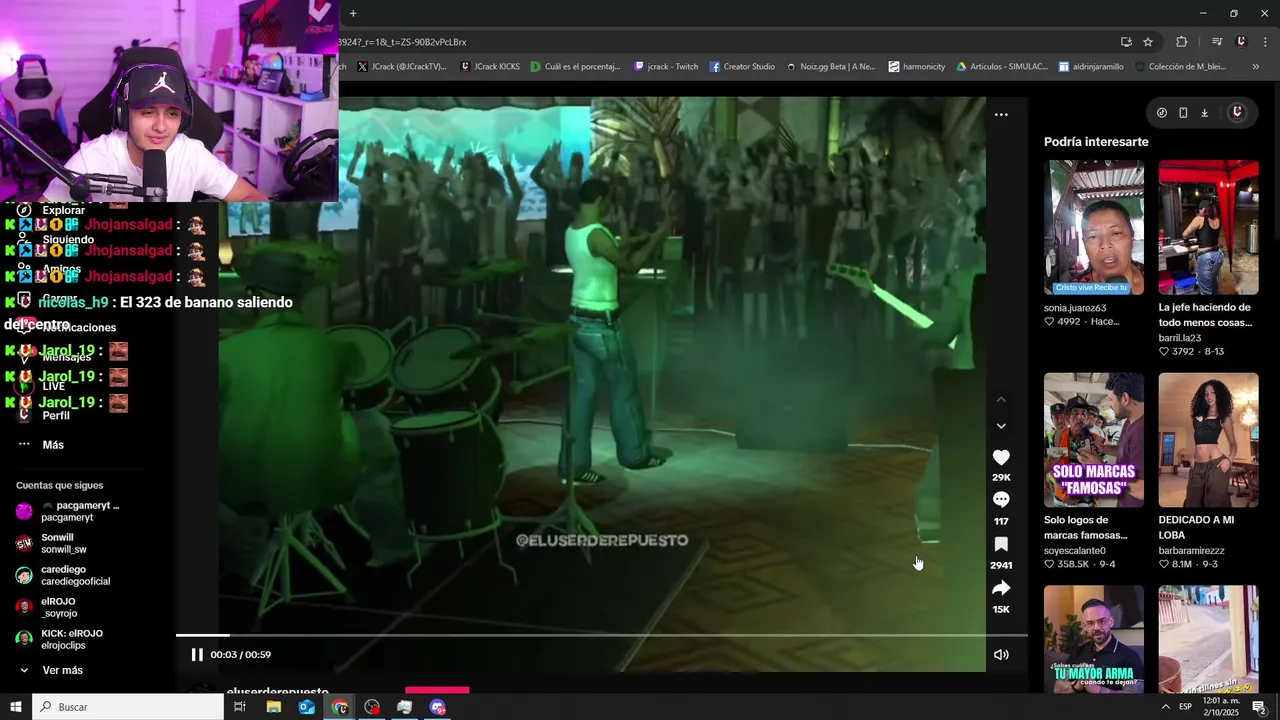Open 'Más' sidebar menu item

point(53,445)
